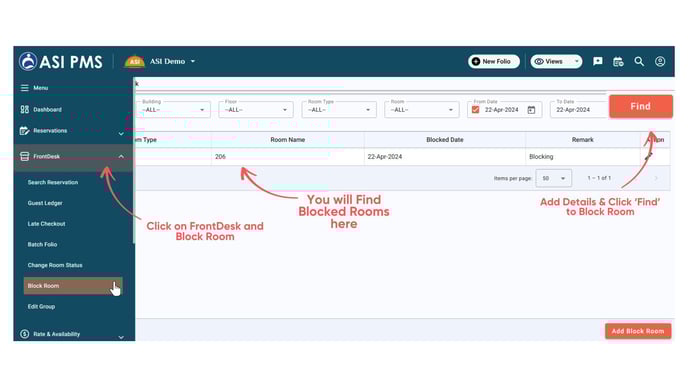
Task: Click the edit pencil for room 206
Action: pyautogui.click(x=649, y=156)
